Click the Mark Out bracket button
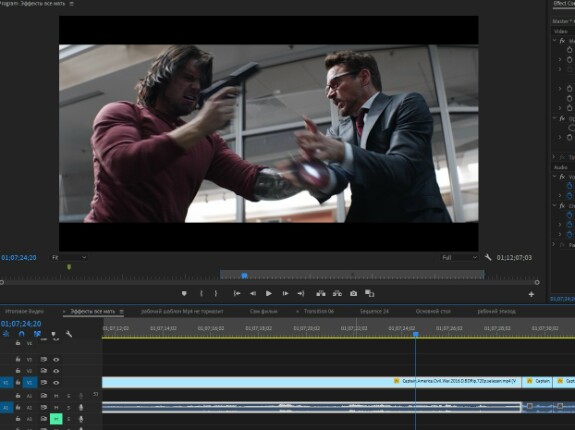The width and height of the screenshot is (575, 430). pyautogui.click(x=216, y=294)
